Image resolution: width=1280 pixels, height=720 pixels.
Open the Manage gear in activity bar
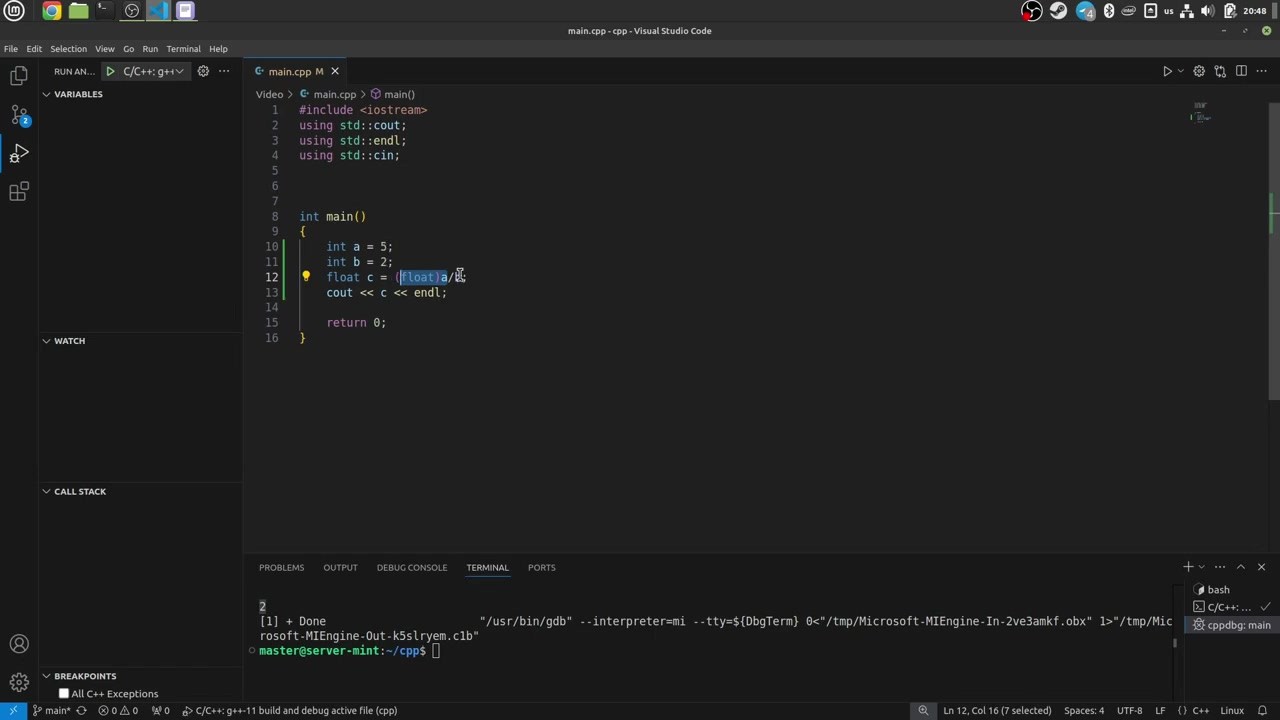[18, 683]
